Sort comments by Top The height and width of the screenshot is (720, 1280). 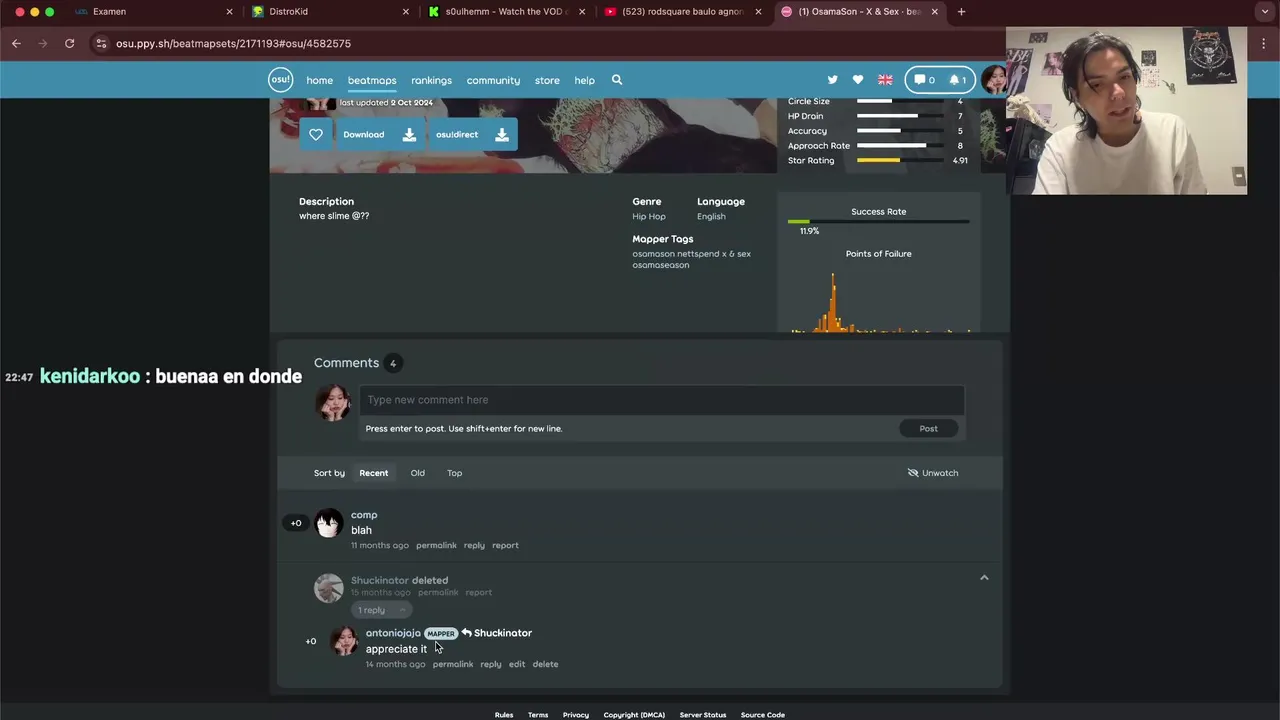click(455, 473)
